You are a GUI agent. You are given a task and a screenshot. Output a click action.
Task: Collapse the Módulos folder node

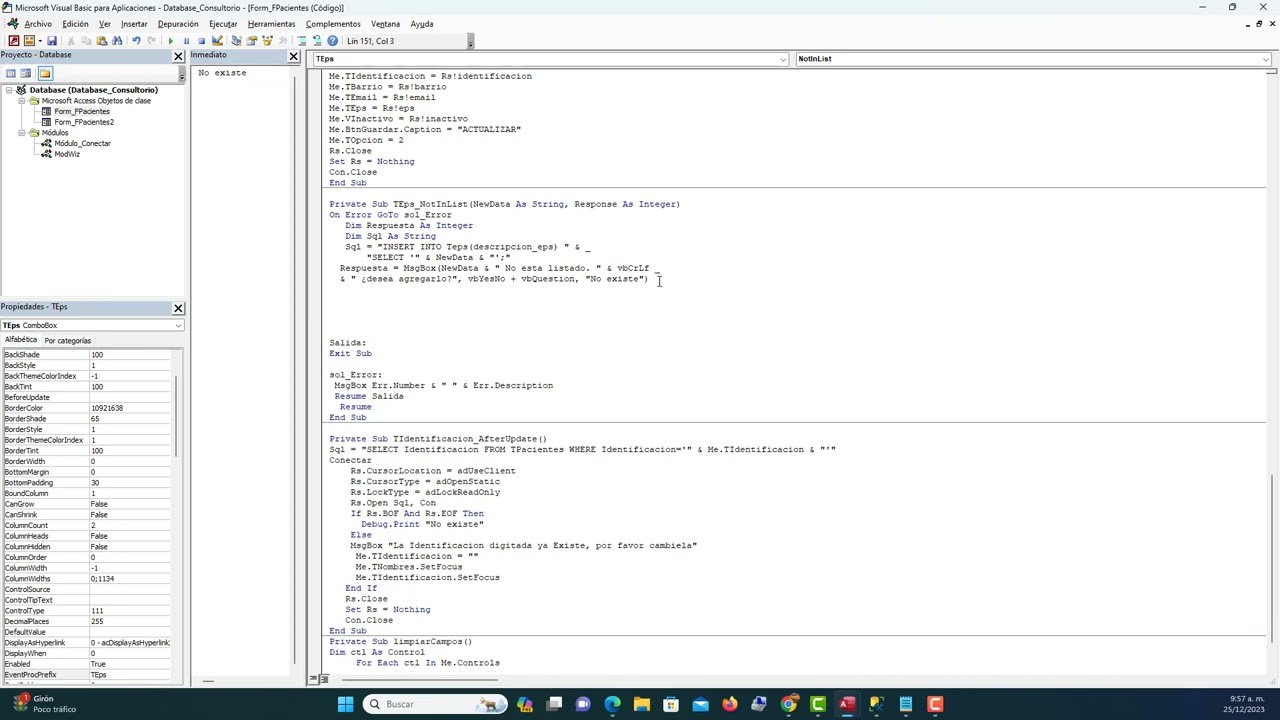tap(22, 133)
